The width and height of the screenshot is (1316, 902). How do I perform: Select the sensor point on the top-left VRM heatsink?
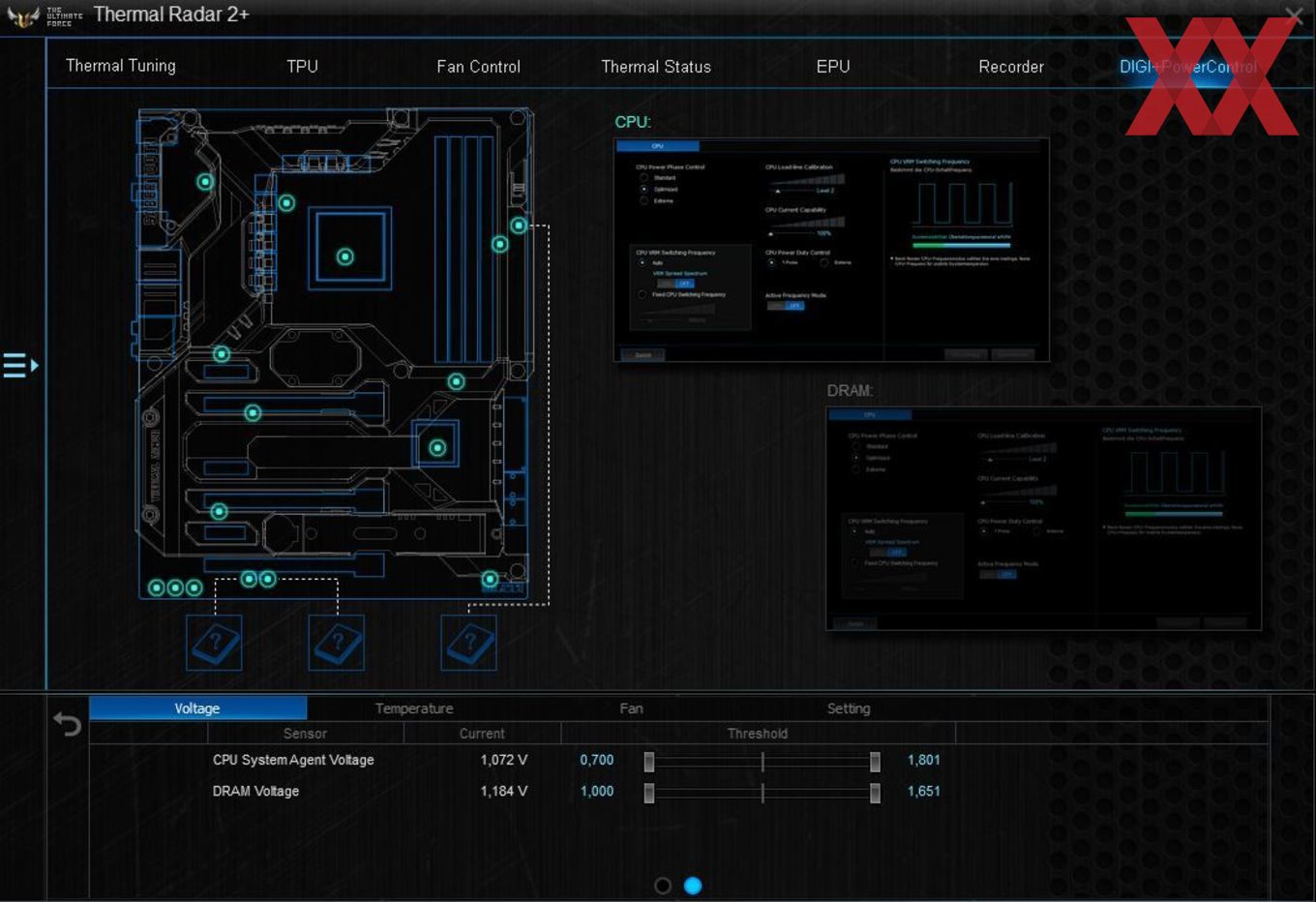tap(205, 181)
